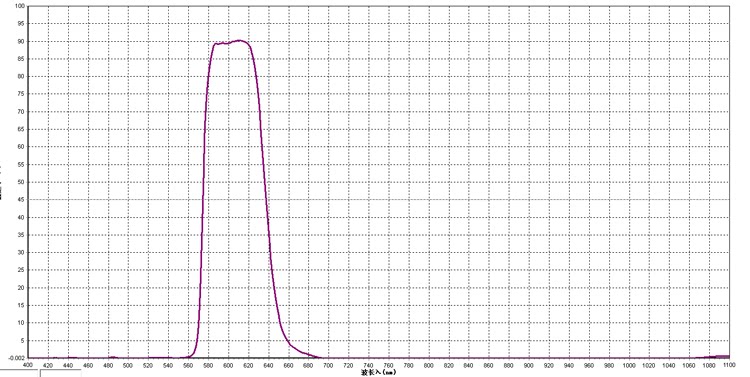Image resolution: width=750 pixels, height=377 pixels.
Task: Click the 100 label at top of vertical axis
Action: coord(20,6)
